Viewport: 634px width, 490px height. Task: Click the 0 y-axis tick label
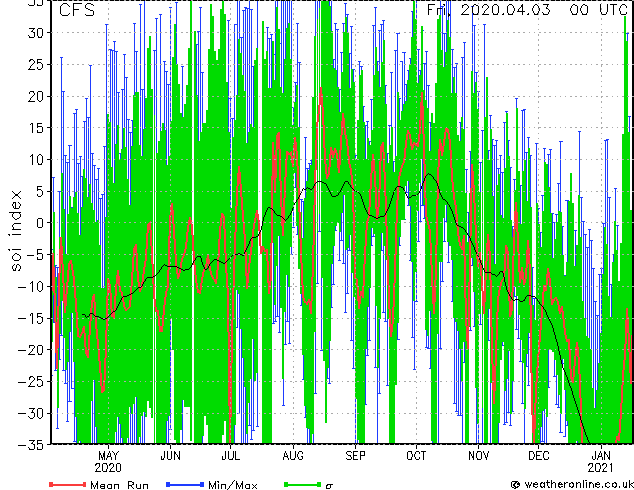click(x=40, y=223)
